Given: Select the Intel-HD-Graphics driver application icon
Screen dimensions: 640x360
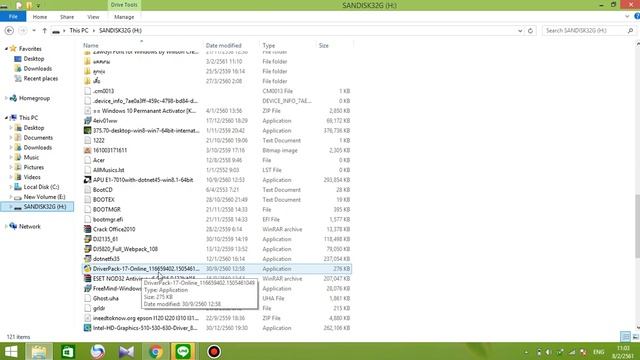Looking at the screenshot, I should (x=87, y=328).
